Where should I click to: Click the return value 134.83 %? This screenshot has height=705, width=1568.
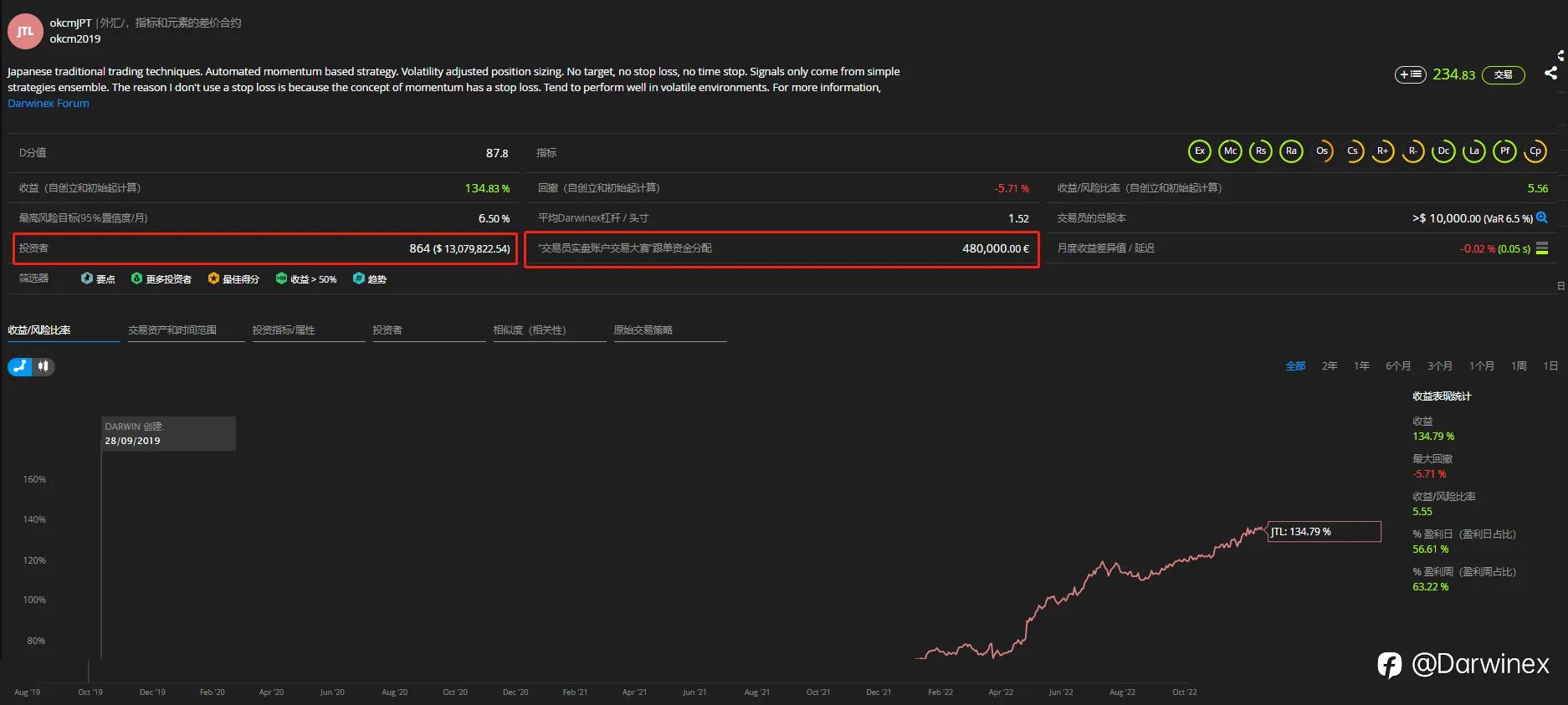(x=487, y=188)
